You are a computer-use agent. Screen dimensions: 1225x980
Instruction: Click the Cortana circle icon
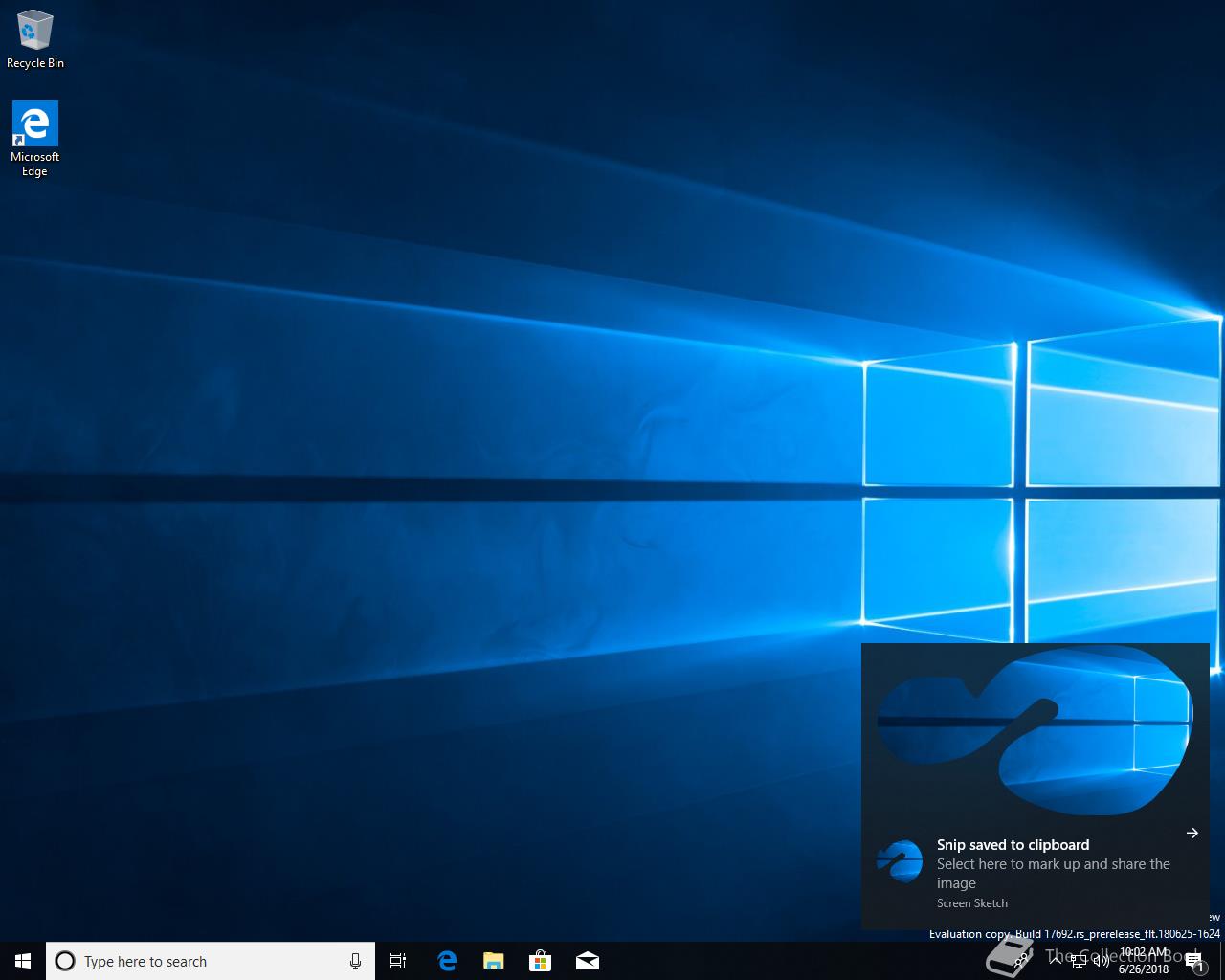[65, 961]
